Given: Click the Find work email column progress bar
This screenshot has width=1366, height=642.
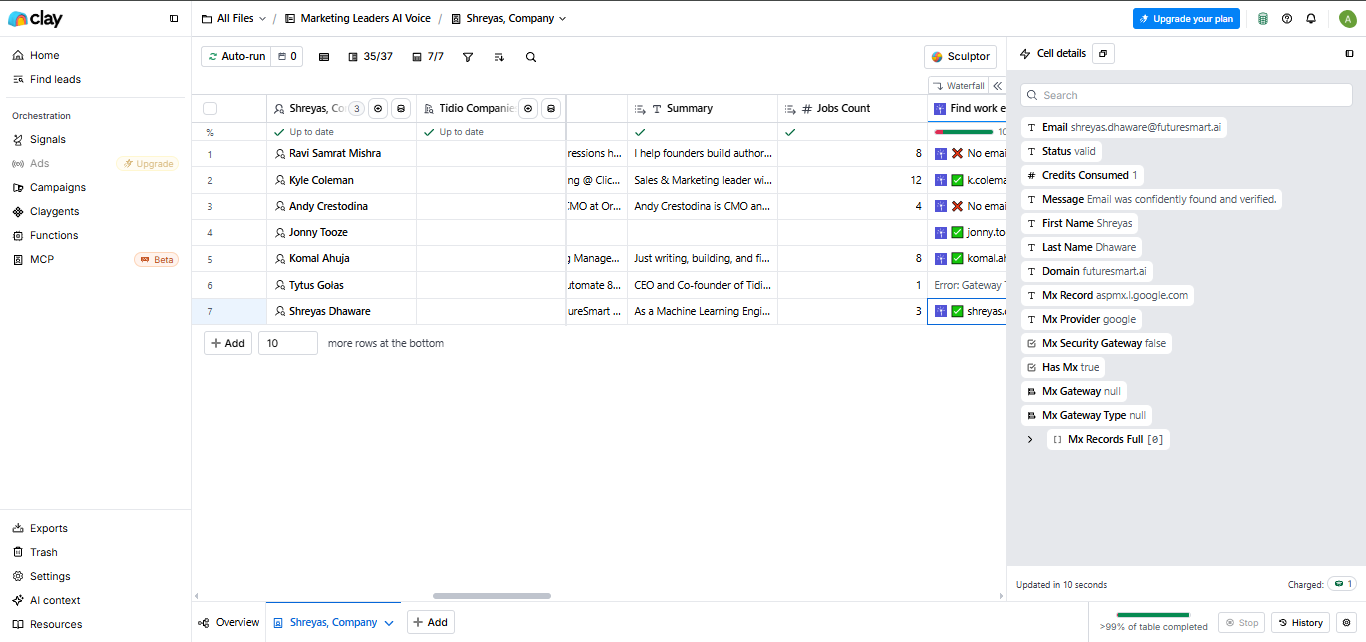Looking at the screenshot, I should tap(963, 132).
